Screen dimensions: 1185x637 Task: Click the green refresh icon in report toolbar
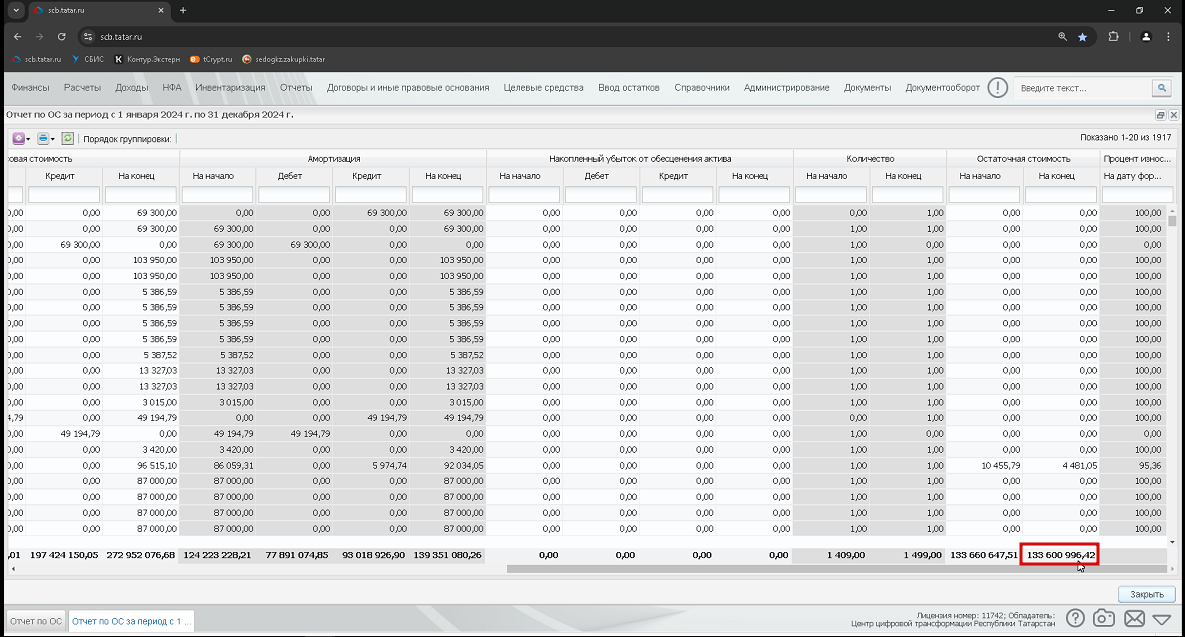(67, 138)
